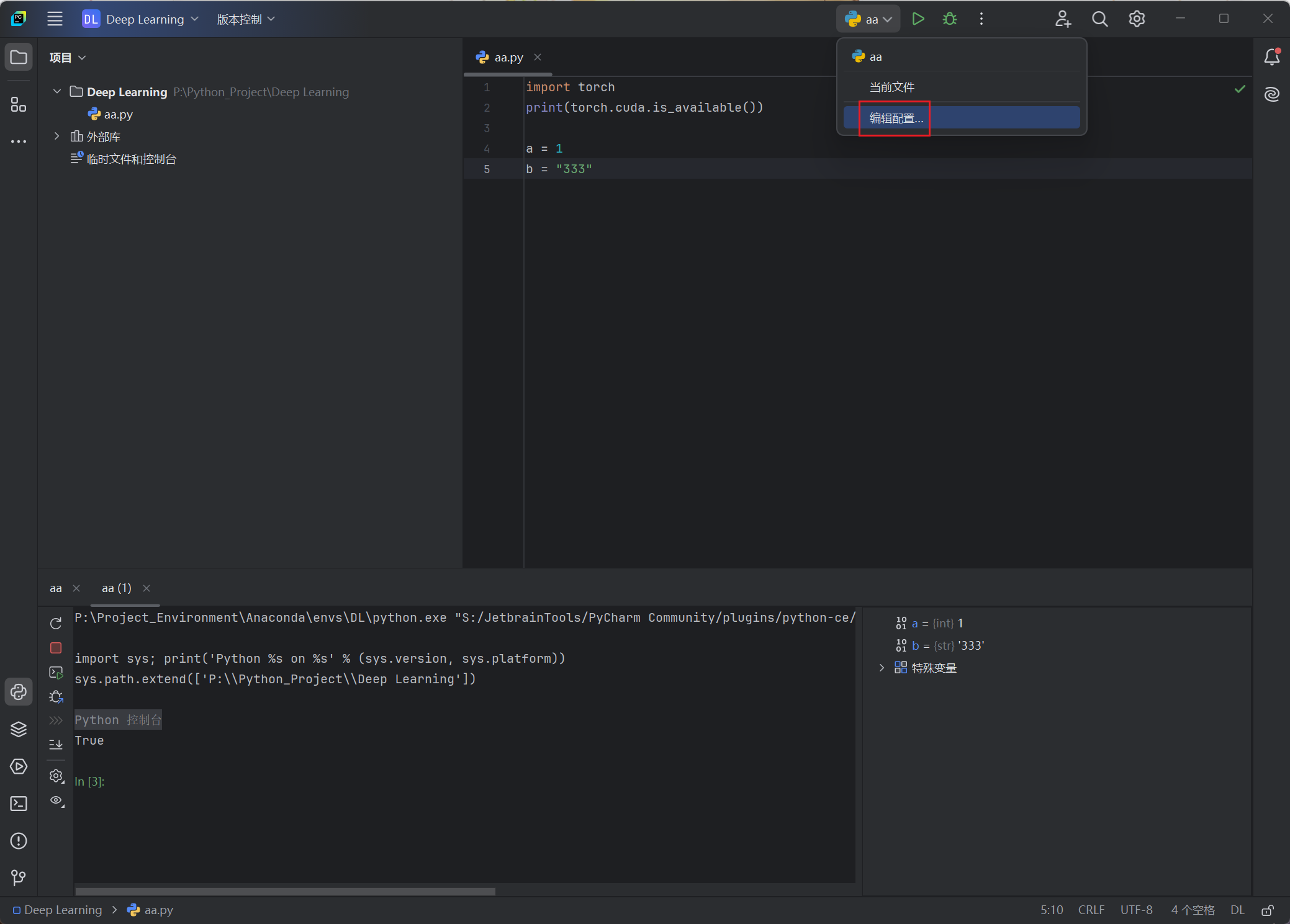The image size is (1290, 924).
Task: Change 4 个空格 indent setting
Action: click(x=1193, y=910)
